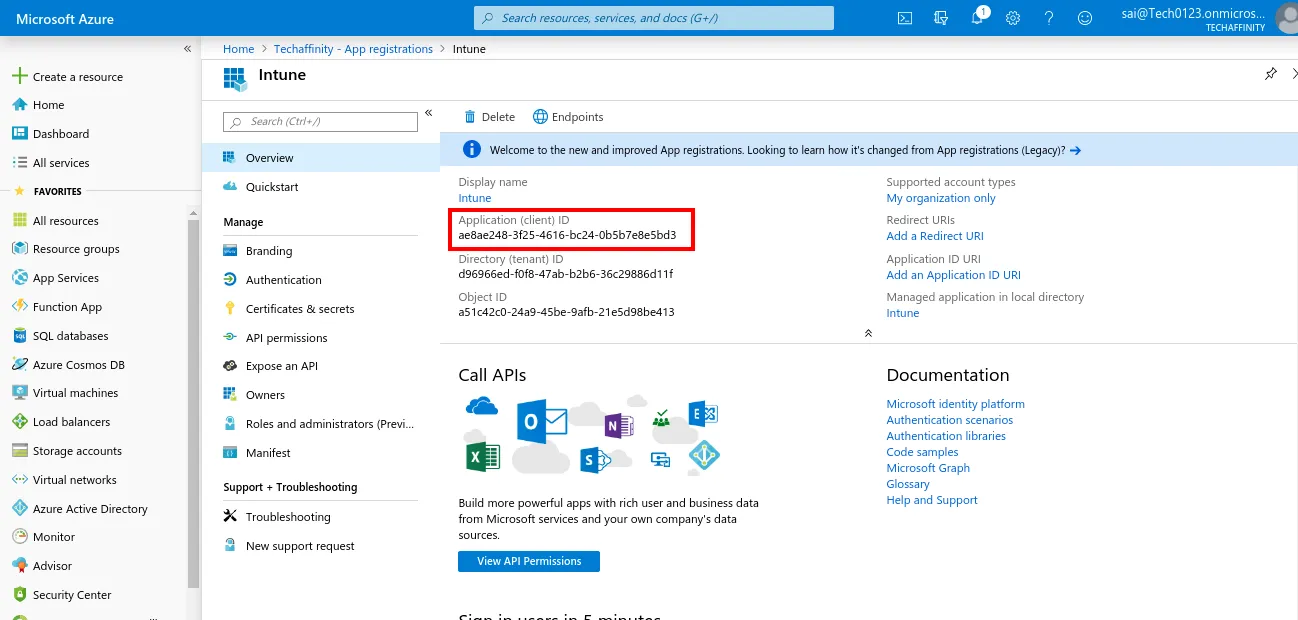Follow the App registrations (Legacy) arrow link
Screen dimensions: 1298x620
point(1075,150)
